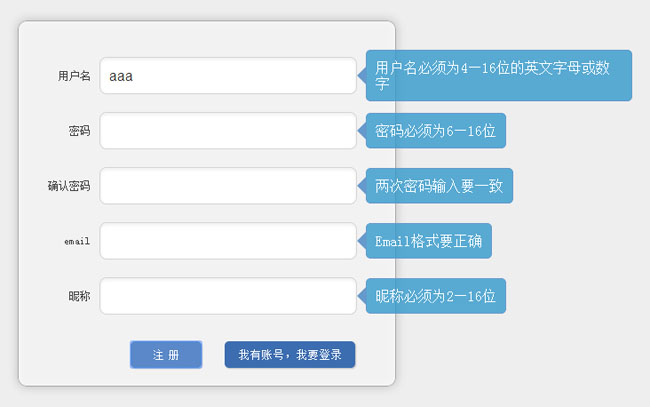Click the 用户名 username input field
This screenshot has height=407, width=650.
click(x=228, y=76)
